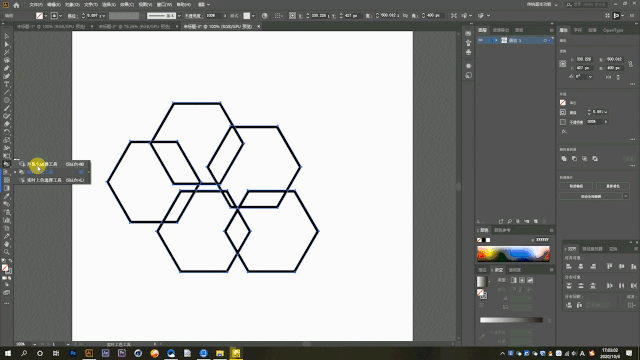This screenshot has height=360, width=640.
Task: Click right Live Paint button in Properties
Action: click(x=613, y=186)
